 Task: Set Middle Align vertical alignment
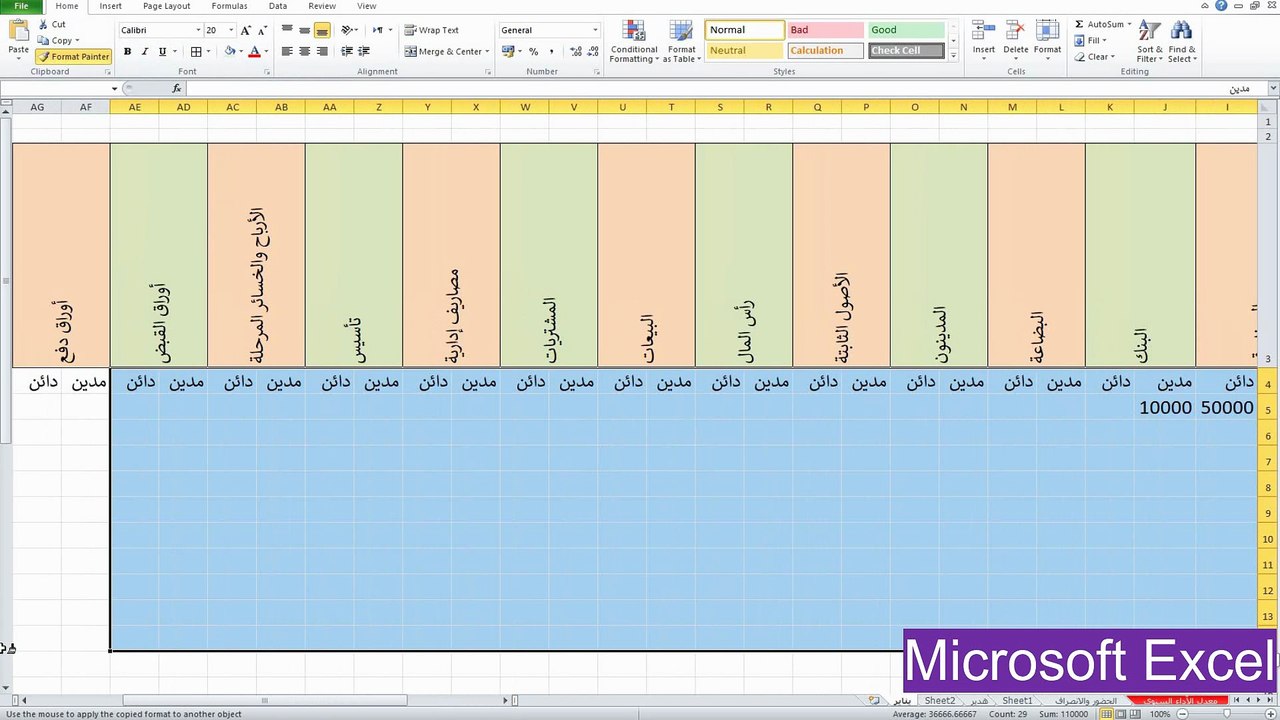[x=304, y=30]
